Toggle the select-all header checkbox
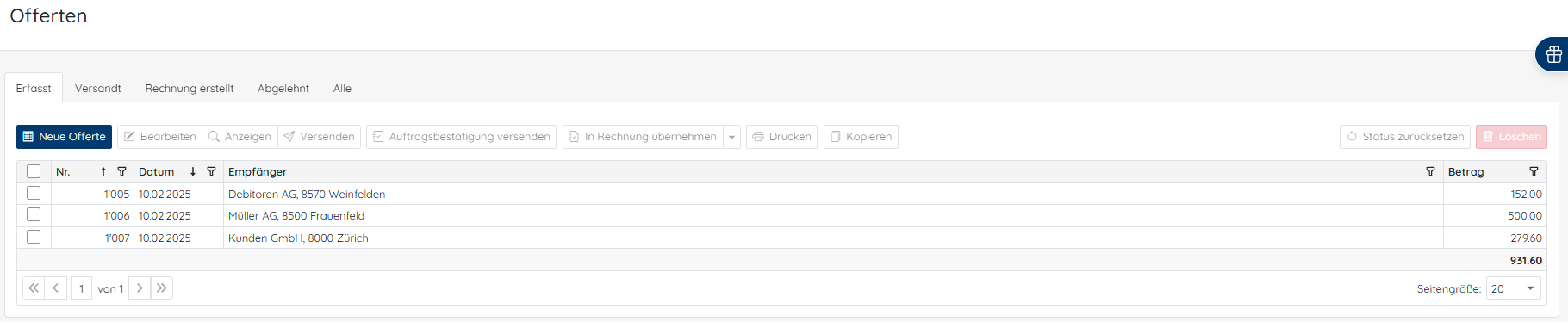 (34, 171)
